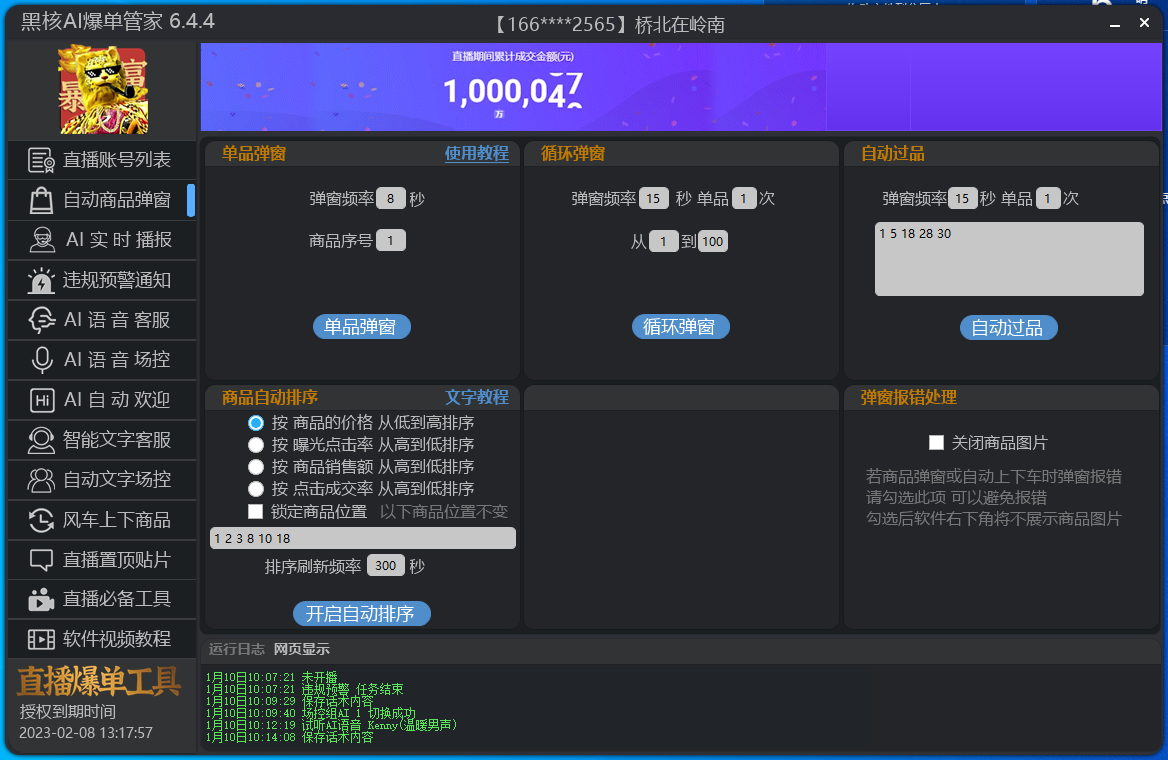Open the 直播账号列表 menu item
The width and height of the screenshot is (1168, 760).
click(102, 159)
